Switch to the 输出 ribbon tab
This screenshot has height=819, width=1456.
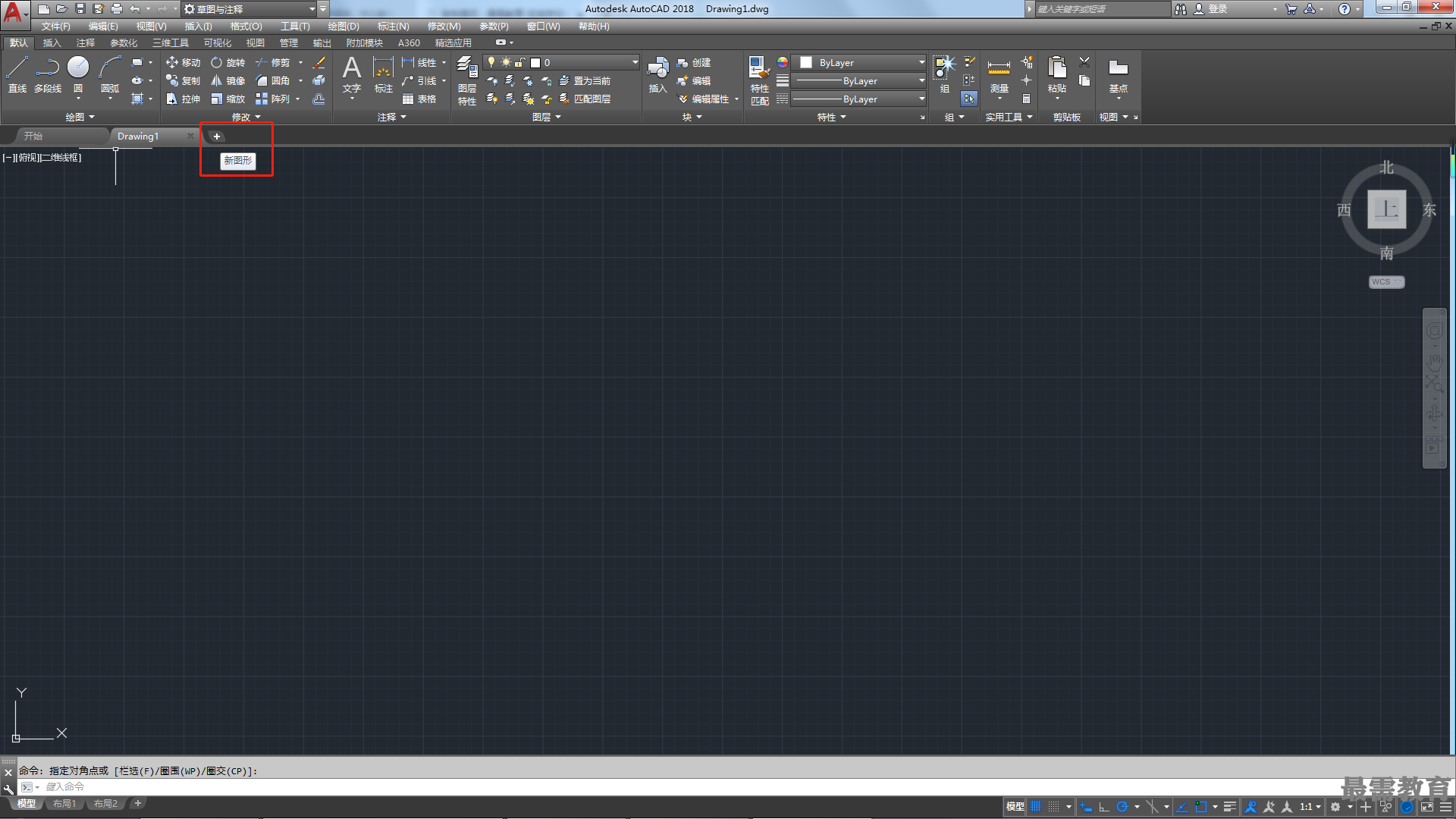point(322,42)
